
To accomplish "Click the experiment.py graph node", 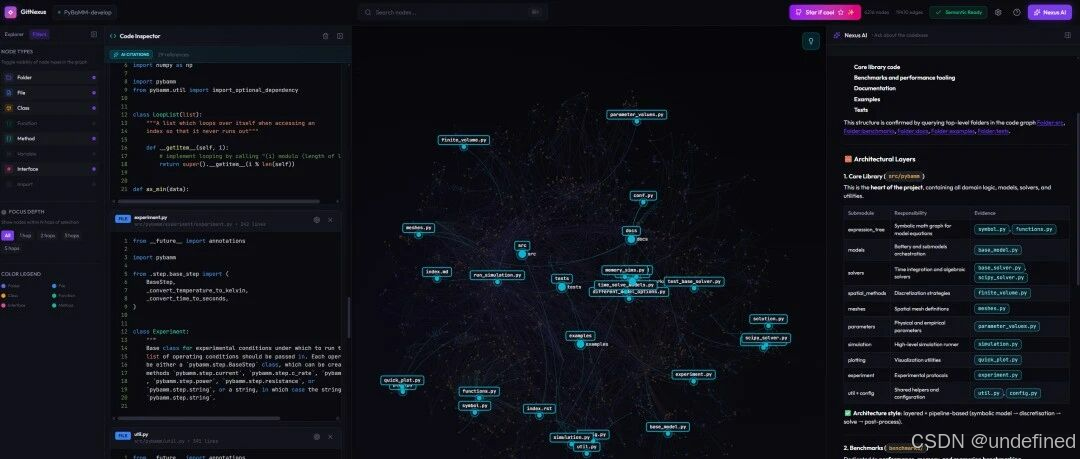I will point(694,375).
